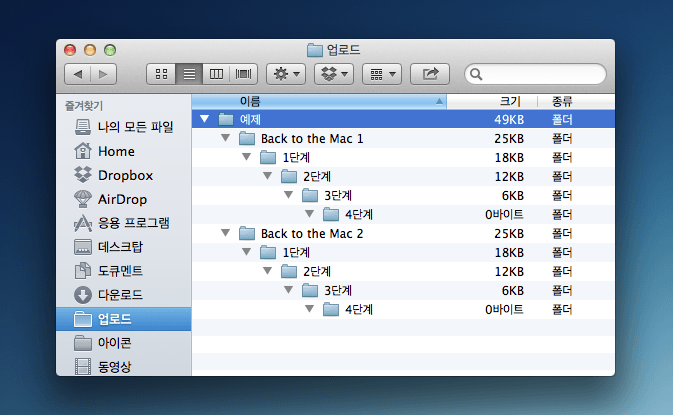The height and width of the screenshot is (415, 673).
Task: Click the 즐겨찾기 sidebar heading
Action: (x=84, y=106)
